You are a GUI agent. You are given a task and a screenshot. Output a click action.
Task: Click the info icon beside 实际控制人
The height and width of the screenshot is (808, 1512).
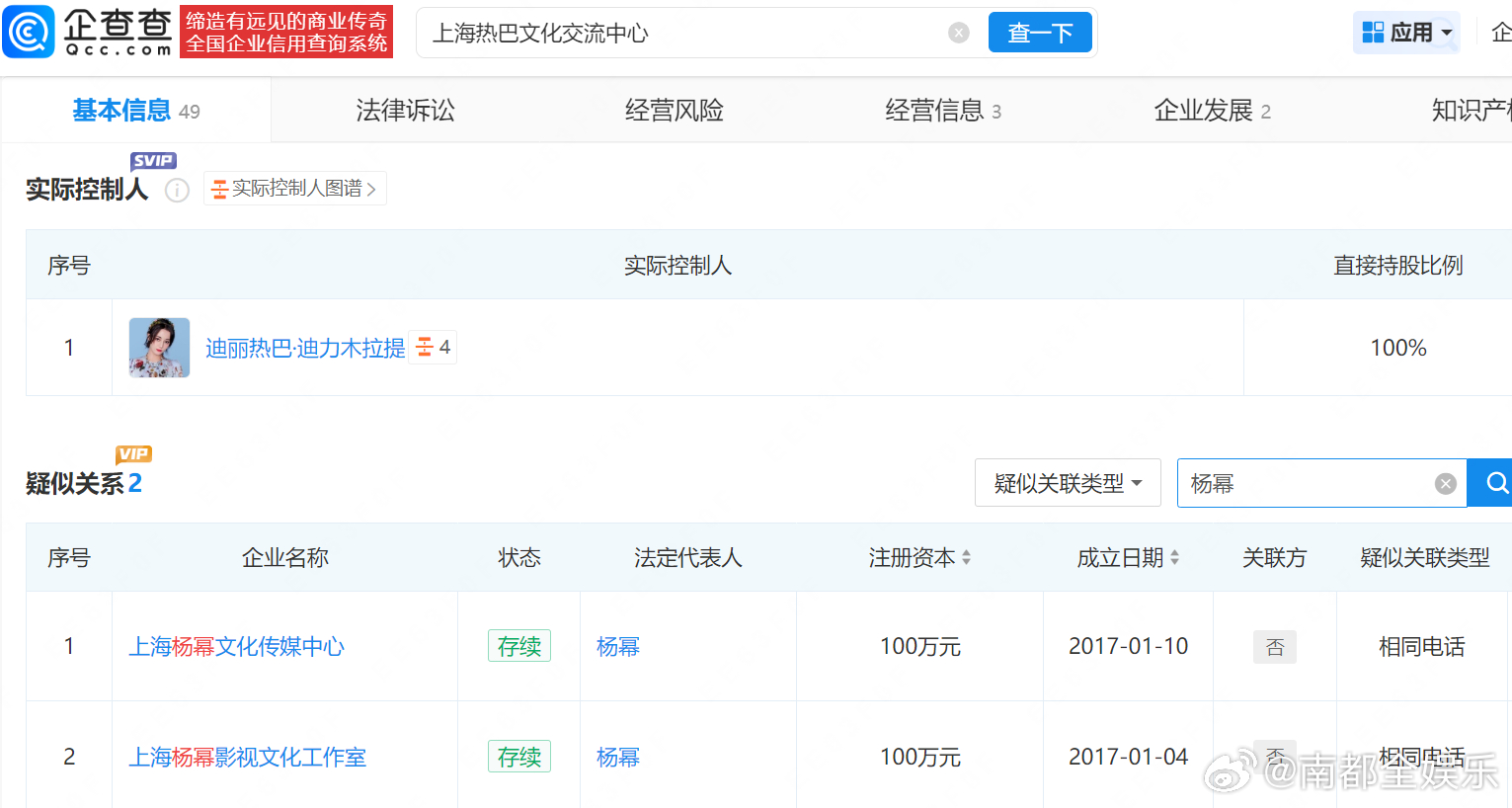click(177, 190)
